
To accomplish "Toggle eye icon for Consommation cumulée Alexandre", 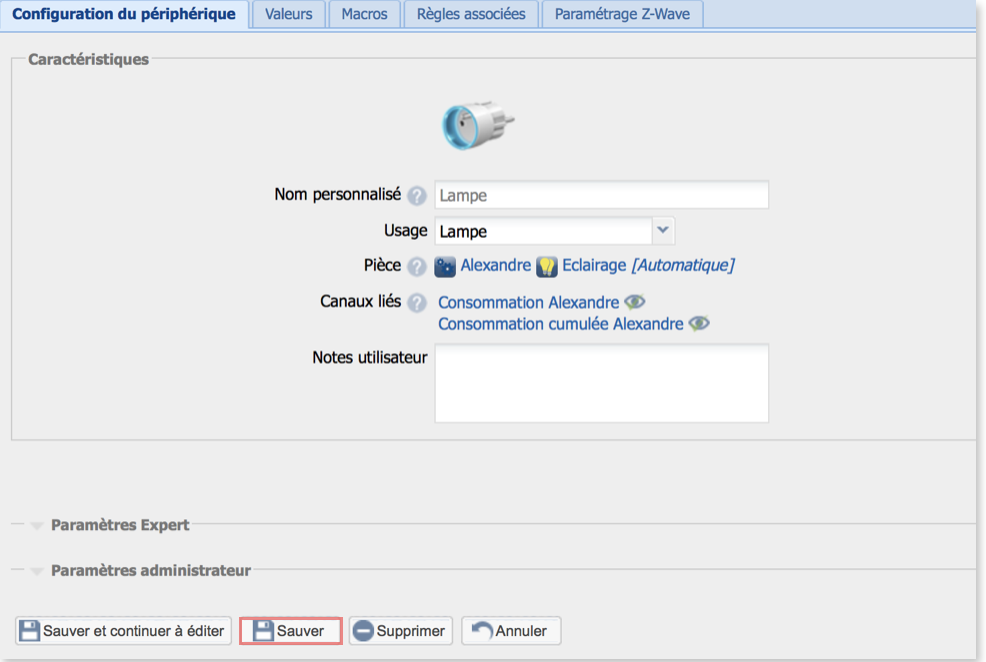I will pyautogui.click(x=699, y=324).
